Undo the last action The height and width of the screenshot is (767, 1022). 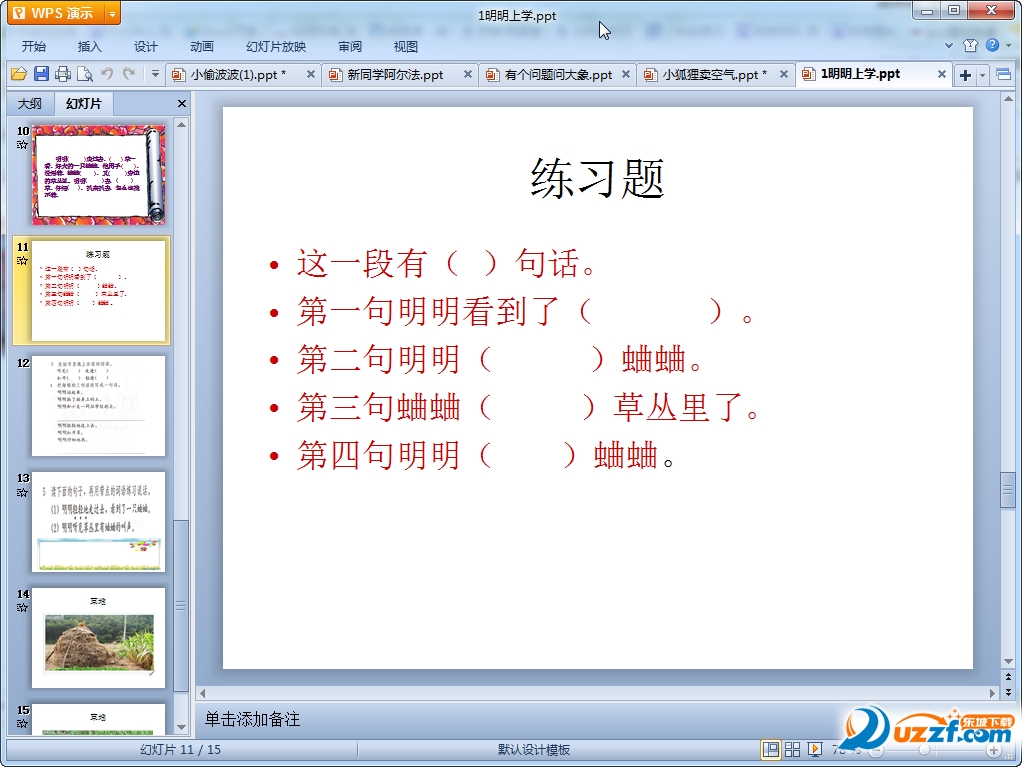tap(107, 74)
